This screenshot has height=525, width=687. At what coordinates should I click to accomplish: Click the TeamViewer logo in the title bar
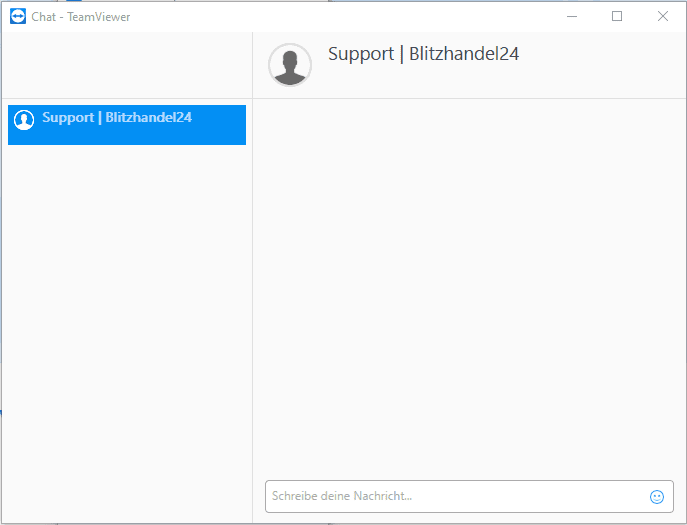tap(18, 16)
